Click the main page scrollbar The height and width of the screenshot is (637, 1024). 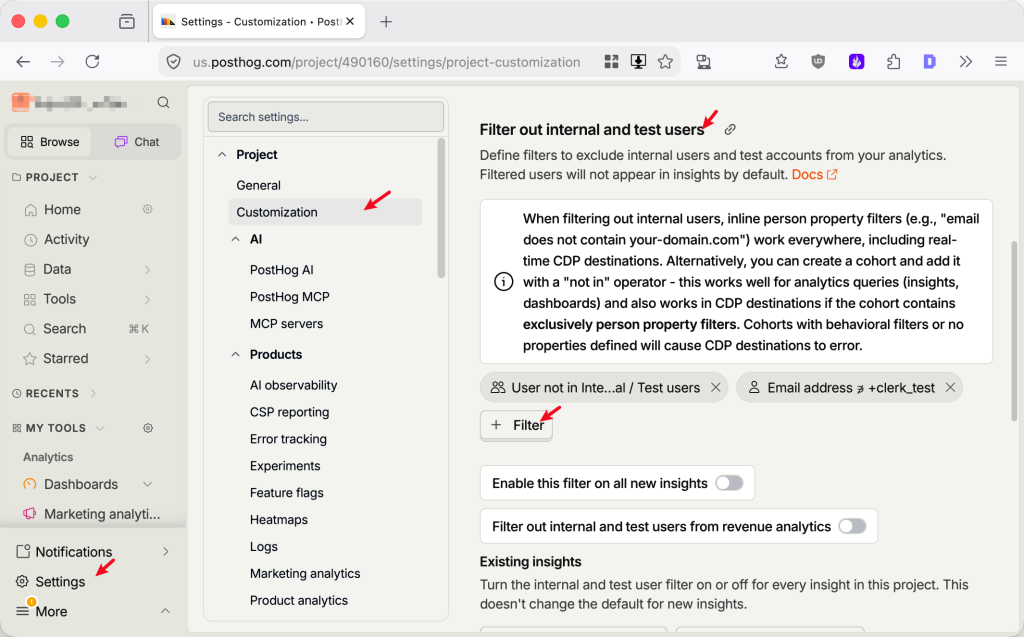pos(1014,331)
